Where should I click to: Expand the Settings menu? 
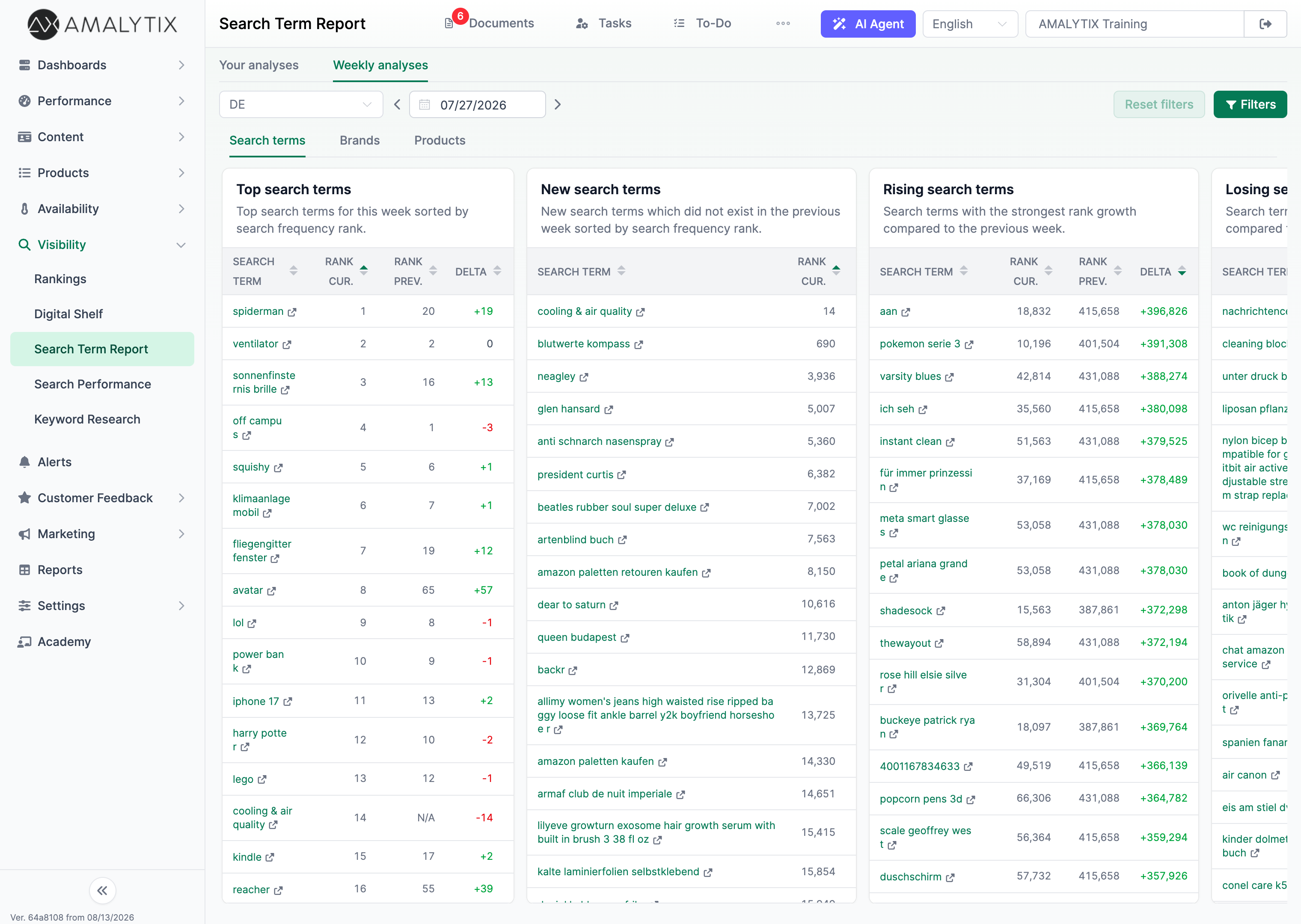[102, 606]
